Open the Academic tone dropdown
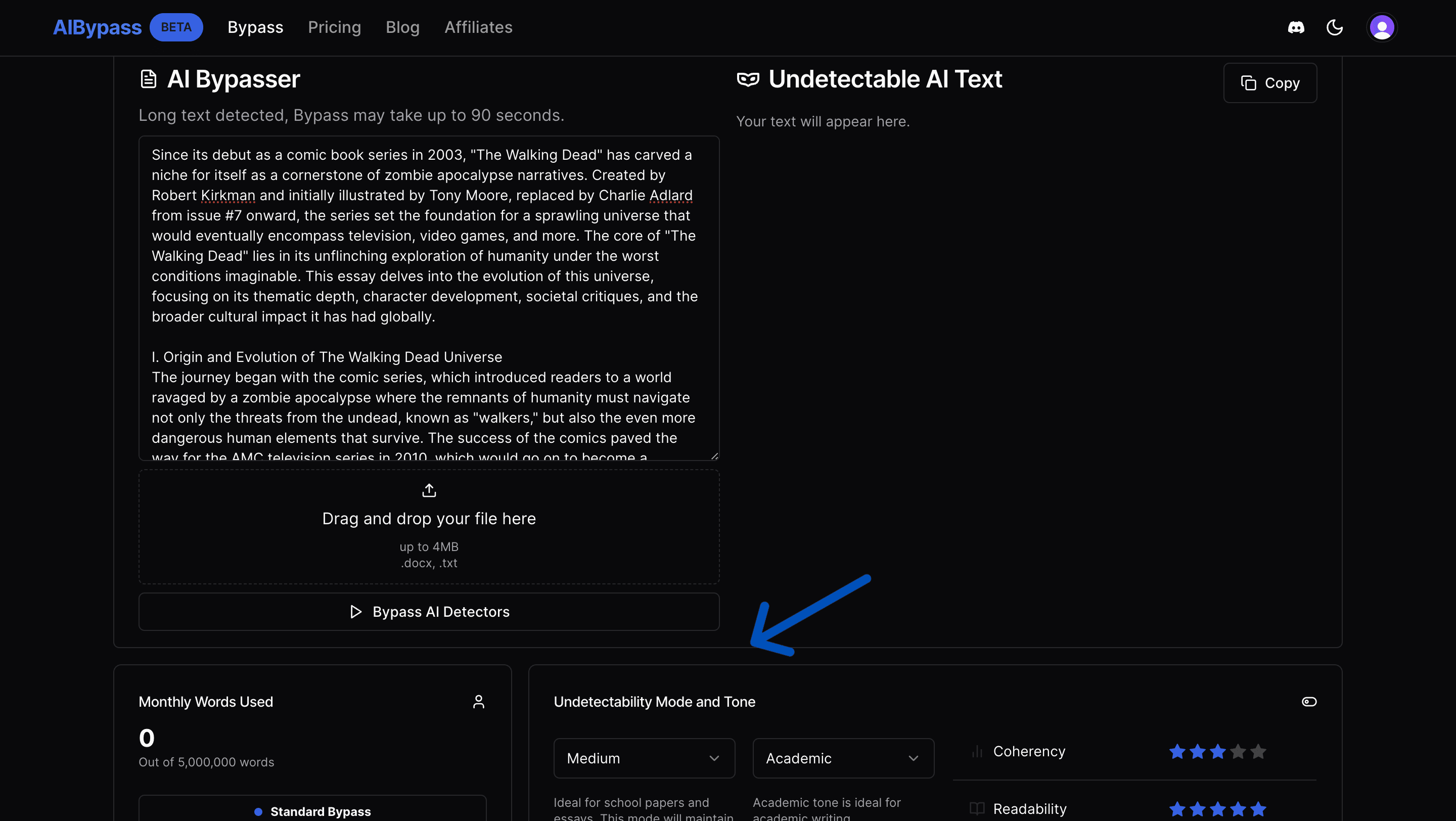 (843, 758)
